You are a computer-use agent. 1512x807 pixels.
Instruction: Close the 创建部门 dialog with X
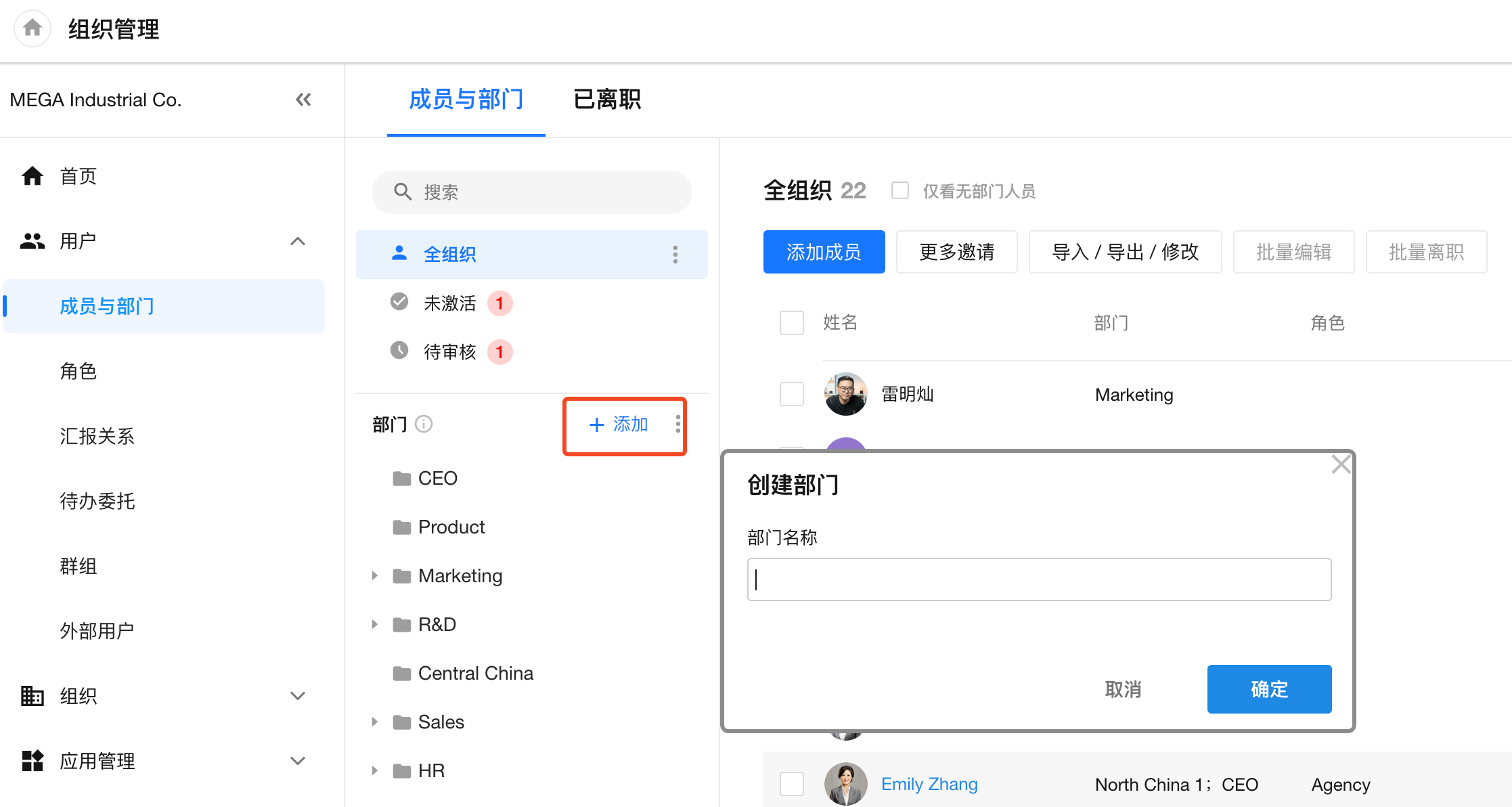click(x=1341, y=464)
